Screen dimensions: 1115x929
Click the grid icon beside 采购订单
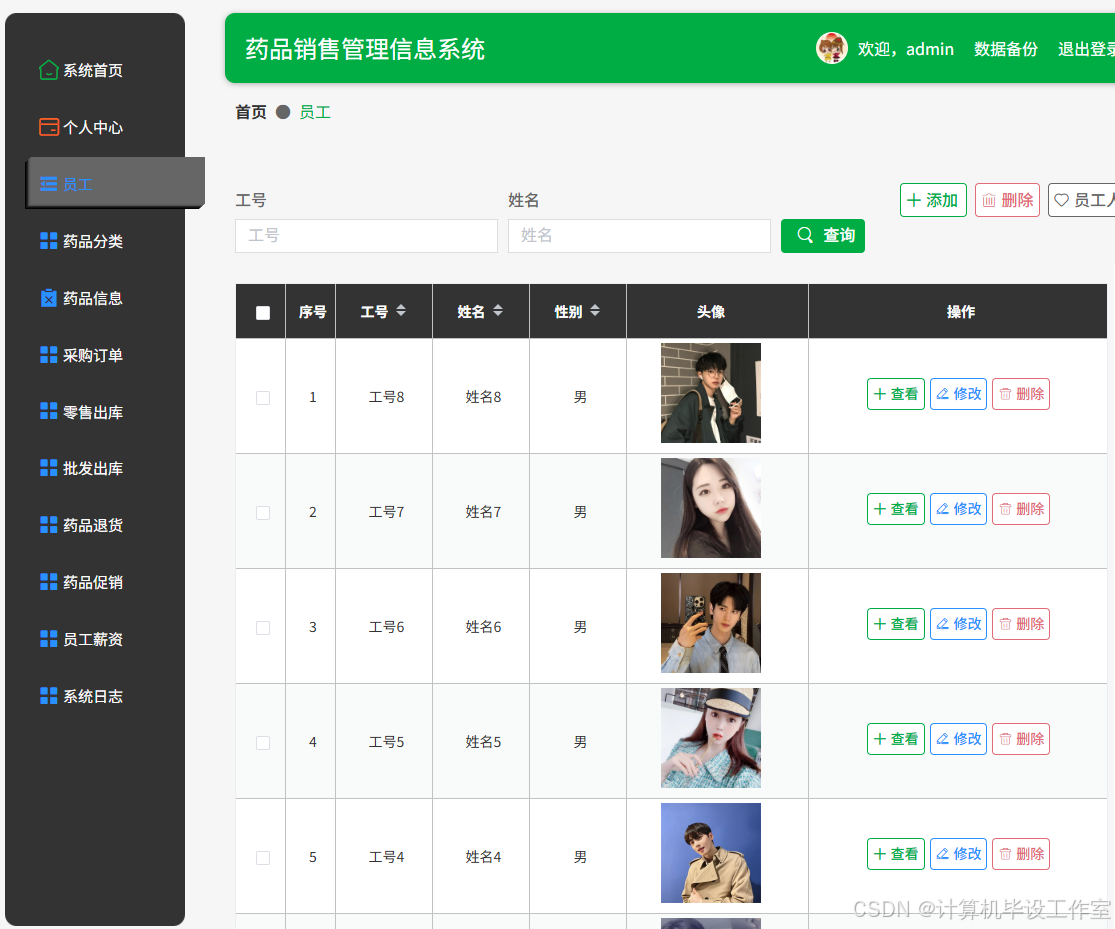tap(48, 355)
